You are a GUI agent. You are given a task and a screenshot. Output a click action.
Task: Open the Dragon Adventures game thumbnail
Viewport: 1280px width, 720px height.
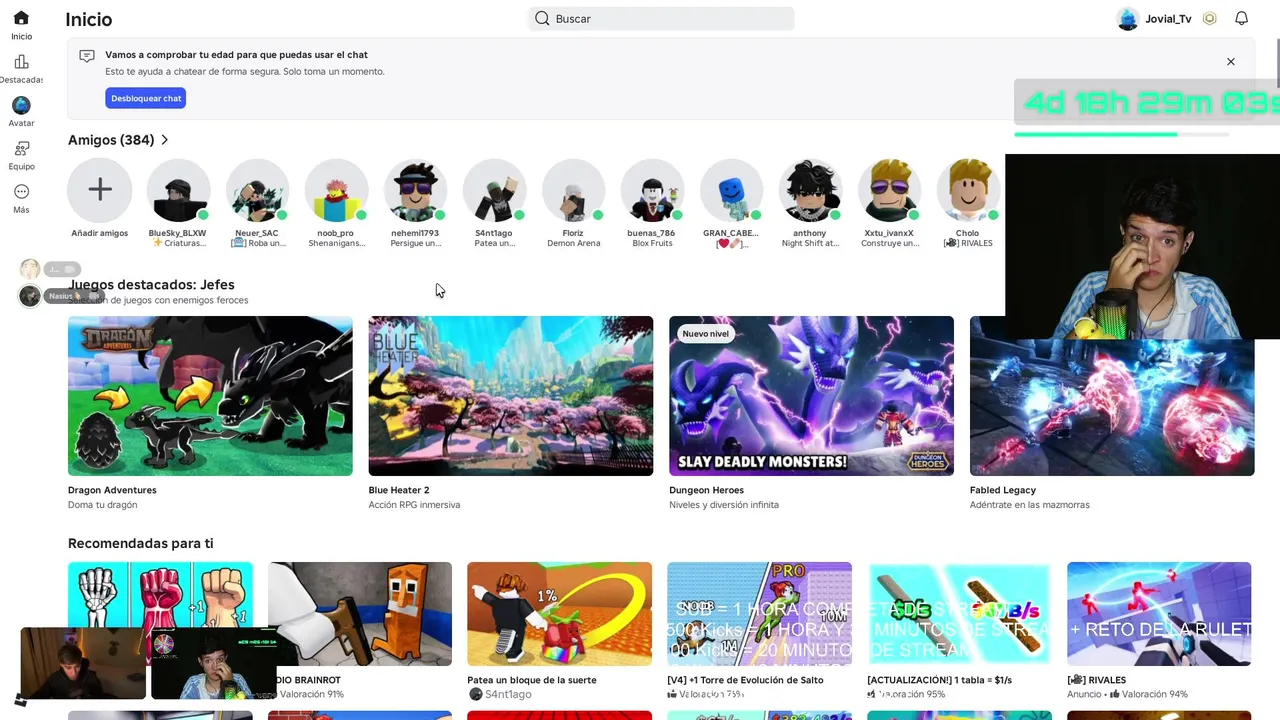pyautogui.click(x=210, y=396)
